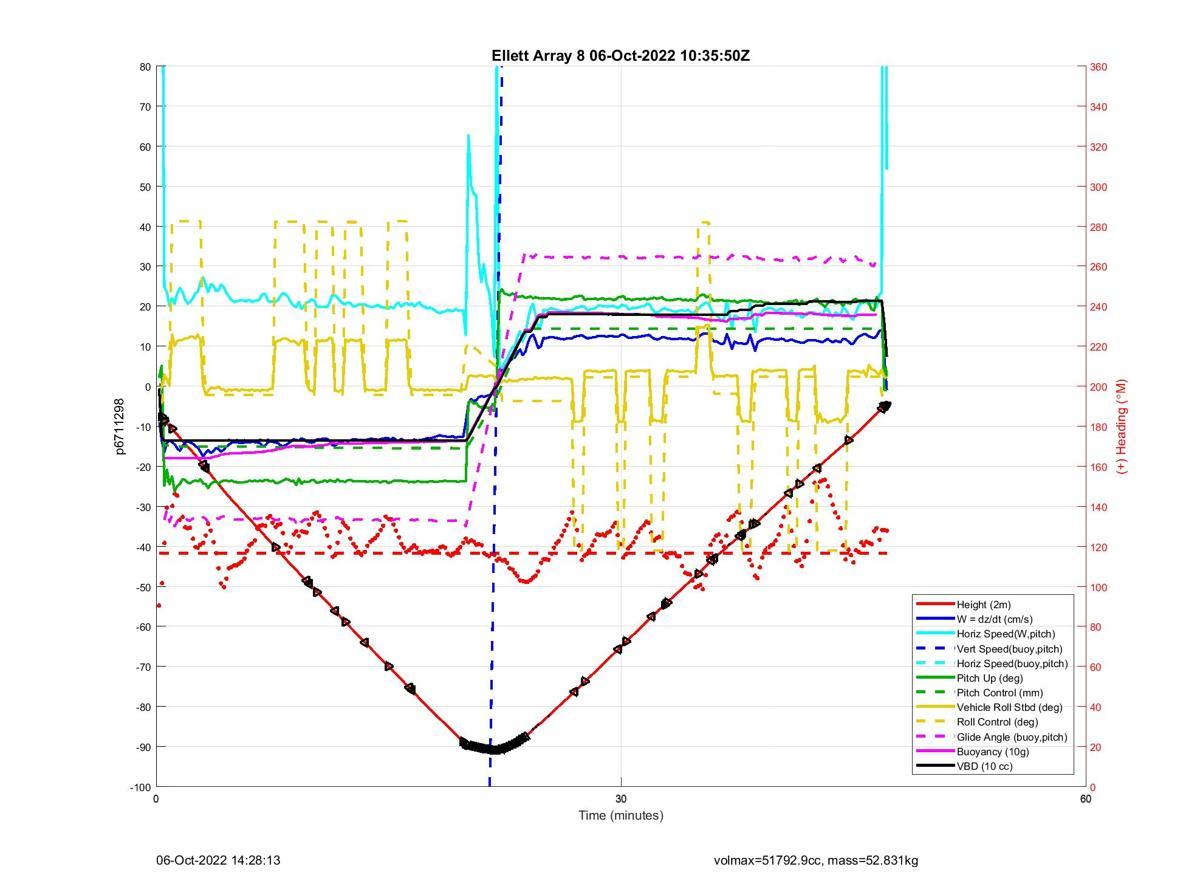Click the plot title "Ellett Array 8 06-Oct-2022 10:35:50Z"
1200x885 pixels.
[x=620, y=56]
